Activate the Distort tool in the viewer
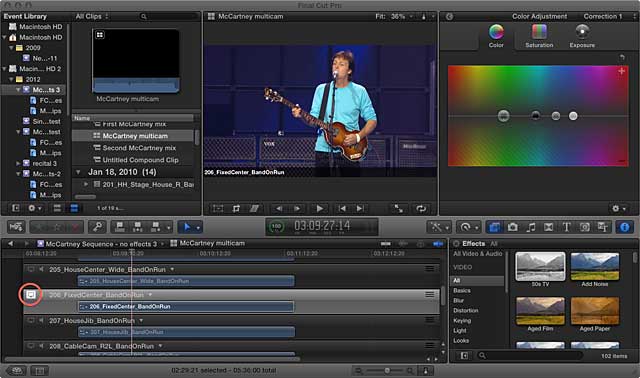This screenshot has width=640, height=378. (254, 209)
